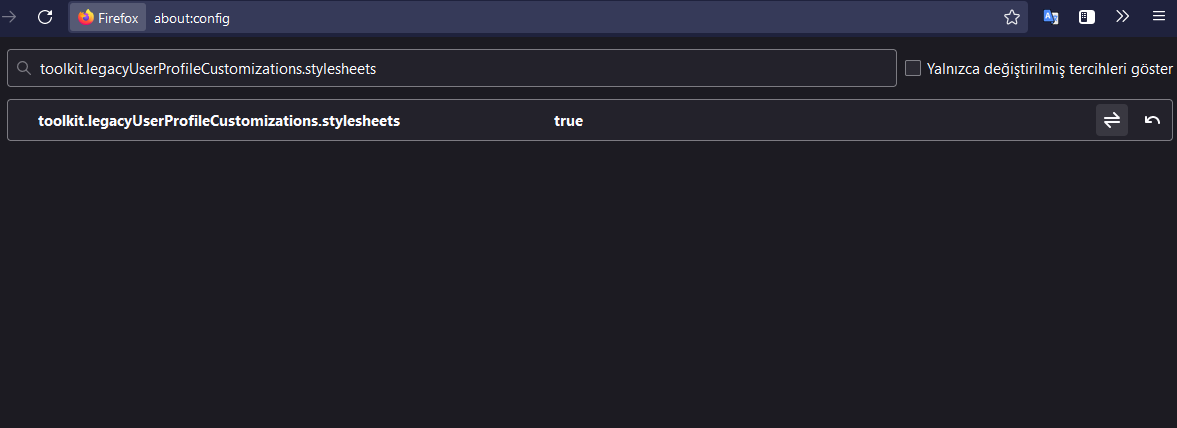Click the 'Yalnızca değiştirilmiş tercihleri göster' label text
This screenshot has width=1177, height=428.
coord(1050,69)
